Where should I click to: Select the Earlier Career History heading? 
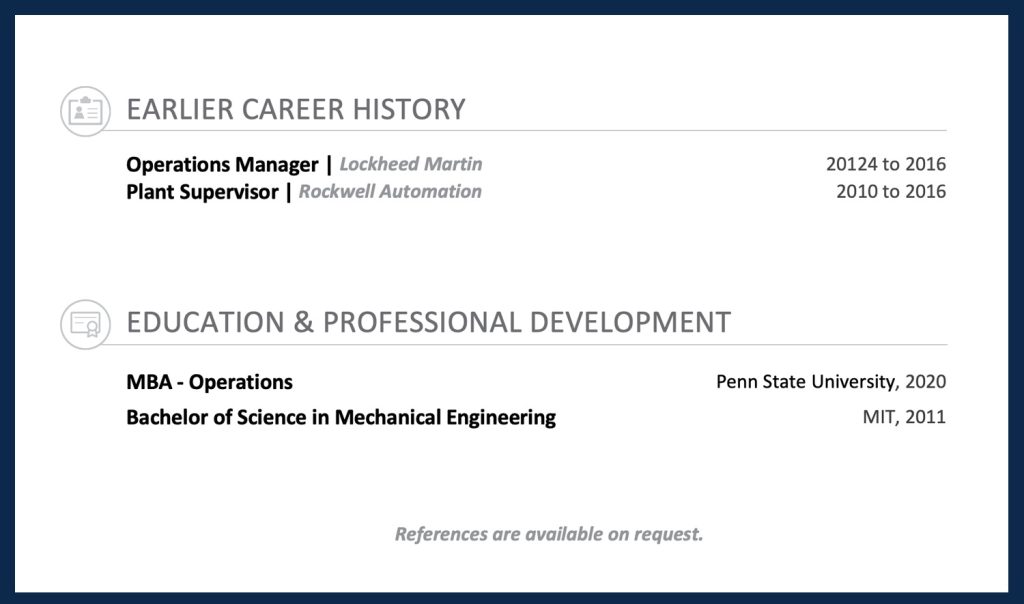coord(296,109)
